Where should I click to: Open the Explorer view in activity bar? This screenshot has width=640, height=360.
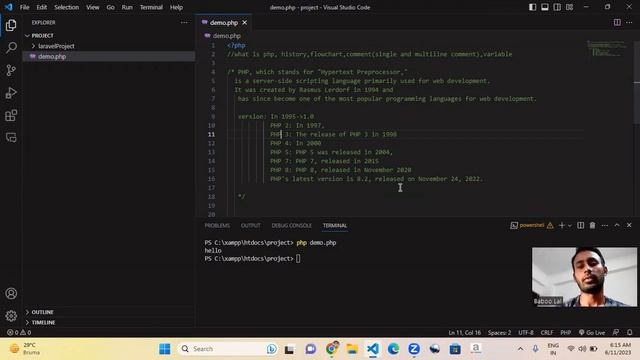point(11,25)
